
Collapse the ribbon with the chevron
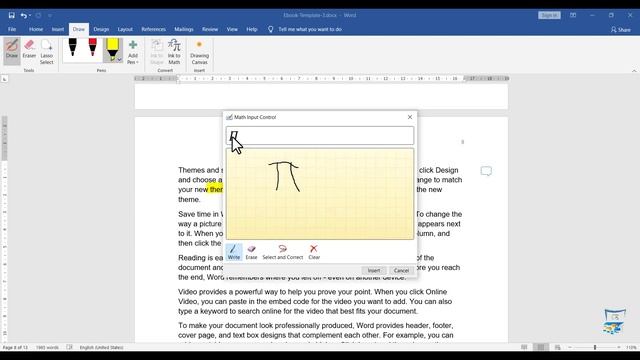(634, 71)
